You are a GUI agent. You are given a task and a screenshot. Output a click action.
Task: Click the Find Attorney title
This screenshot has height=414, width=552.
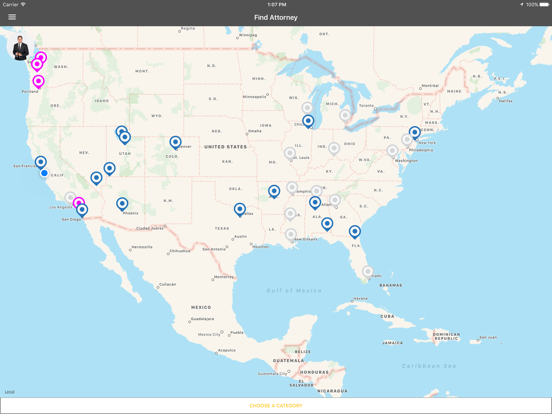tap(276, 17)
